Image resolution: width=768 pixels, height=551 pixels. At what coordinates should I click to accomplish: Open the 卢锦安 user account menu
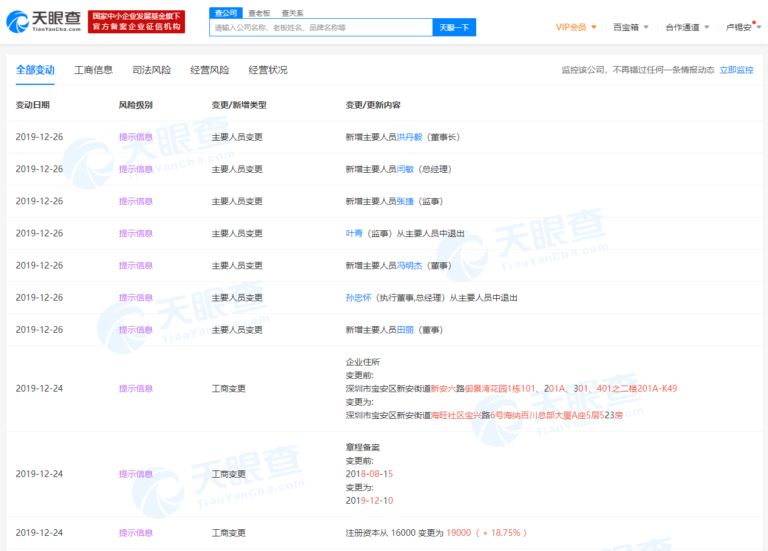coord(742,27)
